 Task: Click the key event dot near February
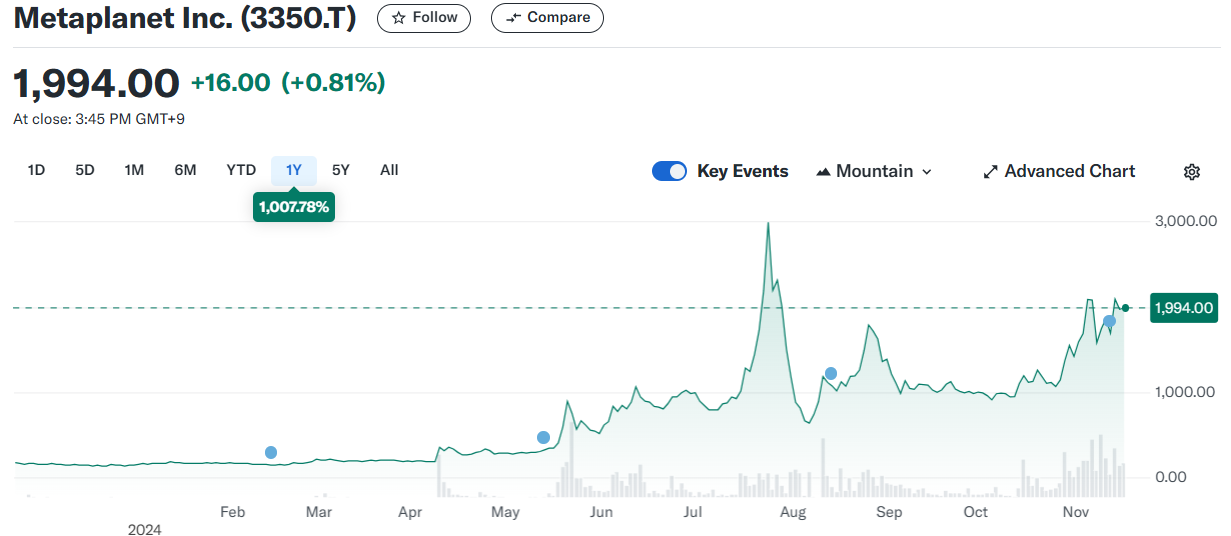pos(271,453)
